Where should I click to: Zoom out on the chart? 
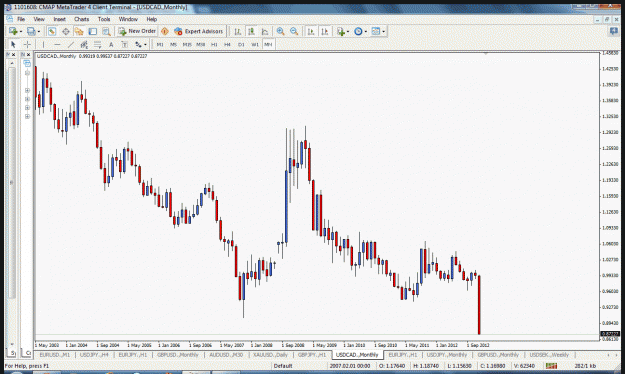point(294,31)
